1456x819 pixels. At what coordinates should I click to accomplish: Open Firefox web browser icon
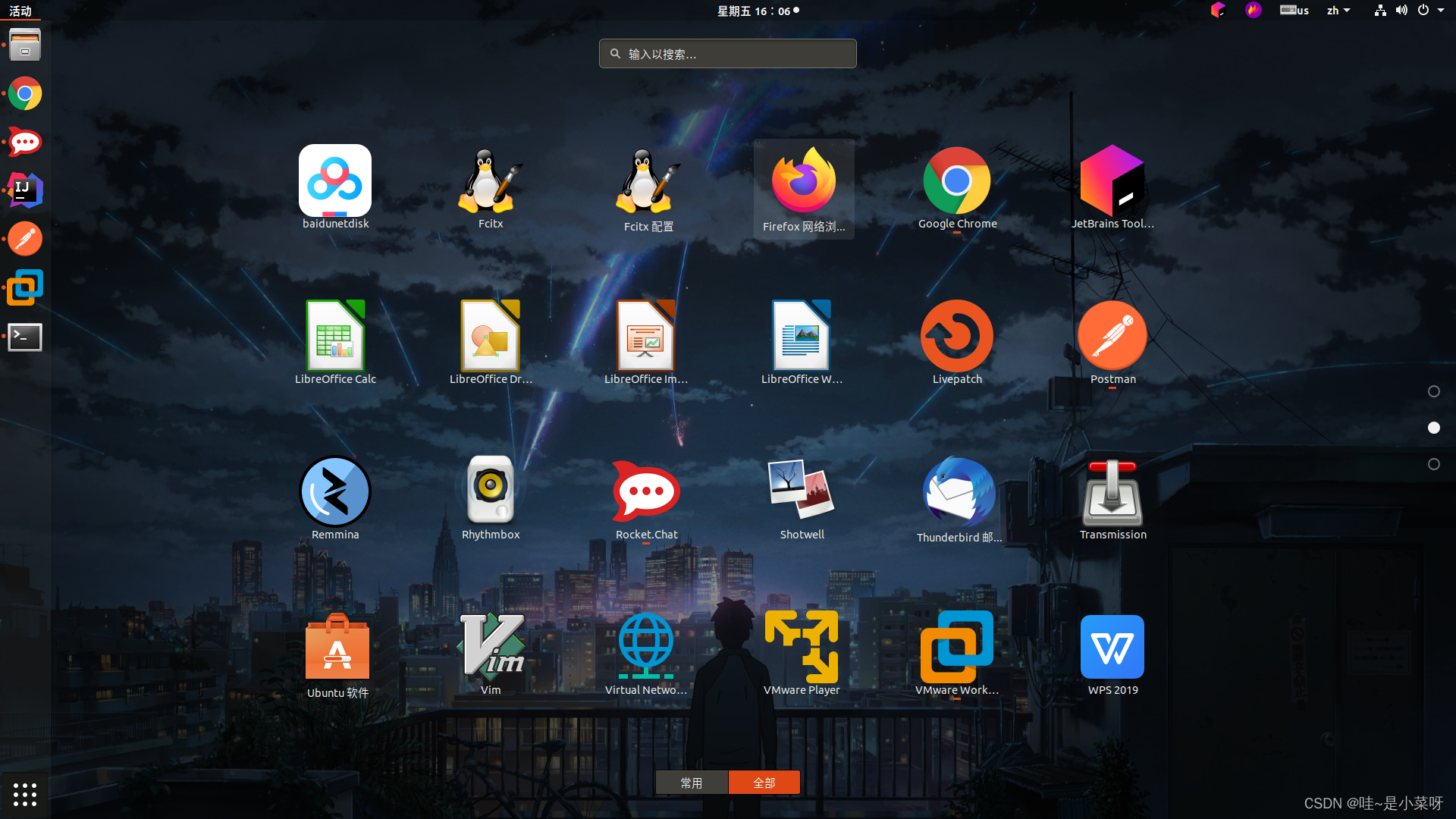[803, 183]
